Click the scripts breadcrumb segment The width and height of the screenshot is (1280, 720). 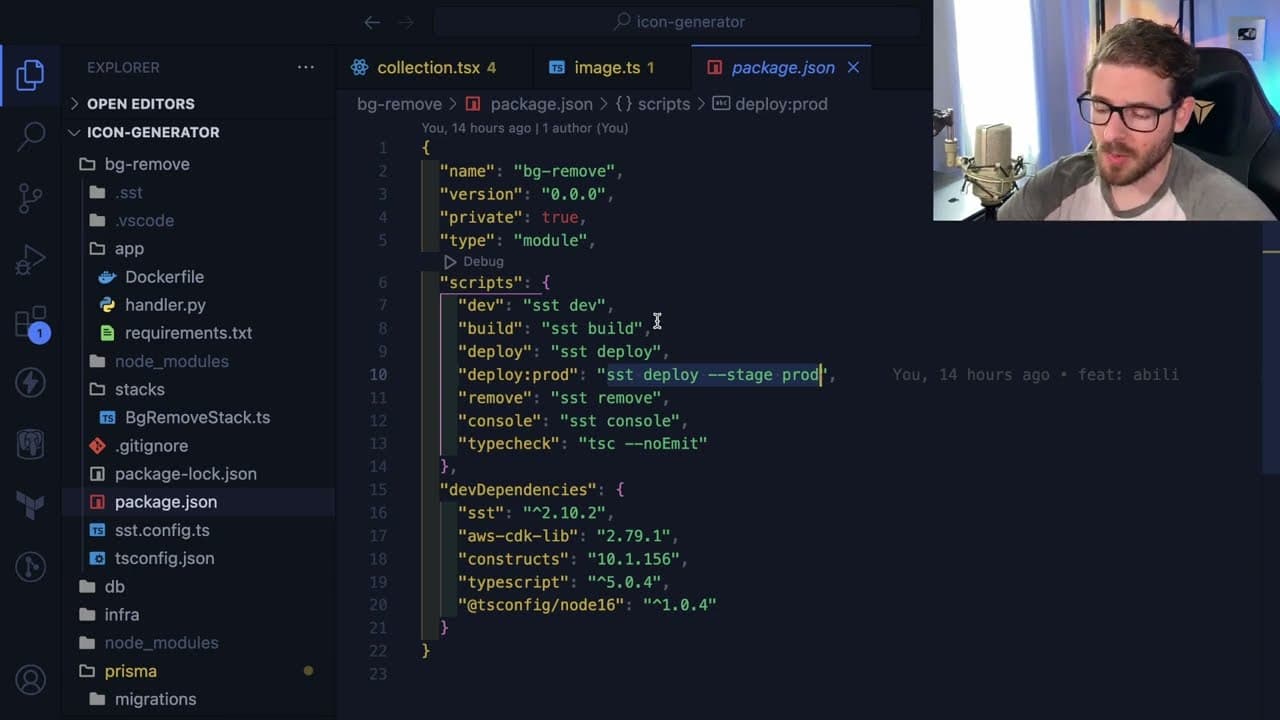pyautogui.click(x=664, y=104)
